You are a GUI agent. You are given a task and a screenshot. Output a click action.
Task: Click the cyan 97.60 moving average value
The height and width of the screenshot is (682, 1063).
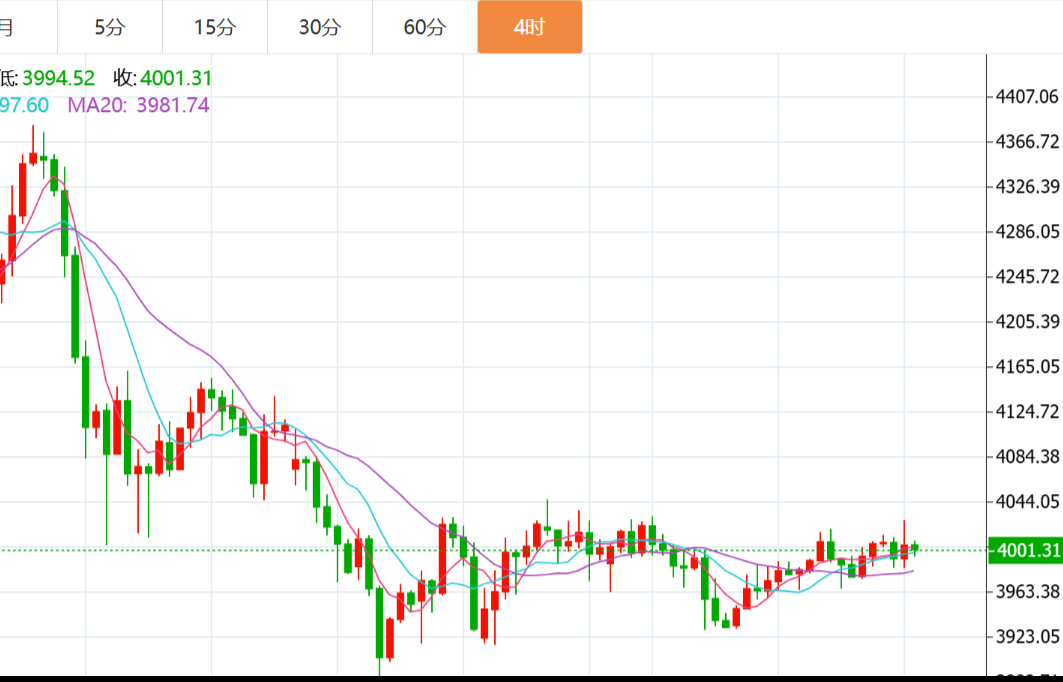(x=24, y=105)
